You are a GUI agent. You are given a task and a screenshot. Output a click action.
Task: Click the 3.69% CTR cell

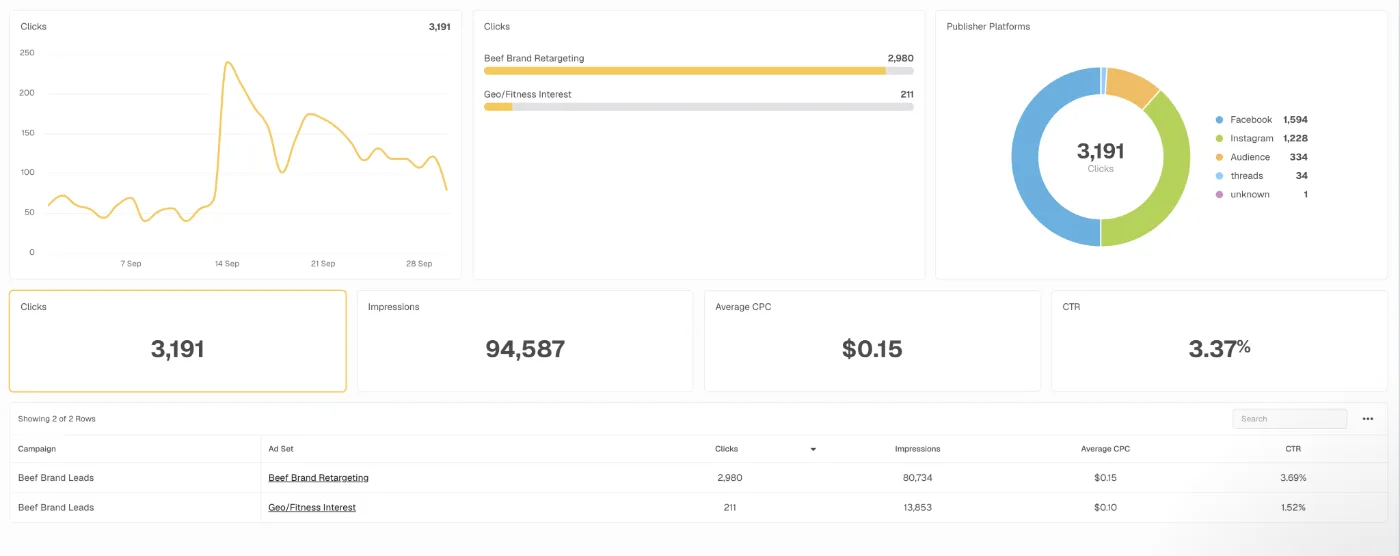click(x=1293, y=478)
